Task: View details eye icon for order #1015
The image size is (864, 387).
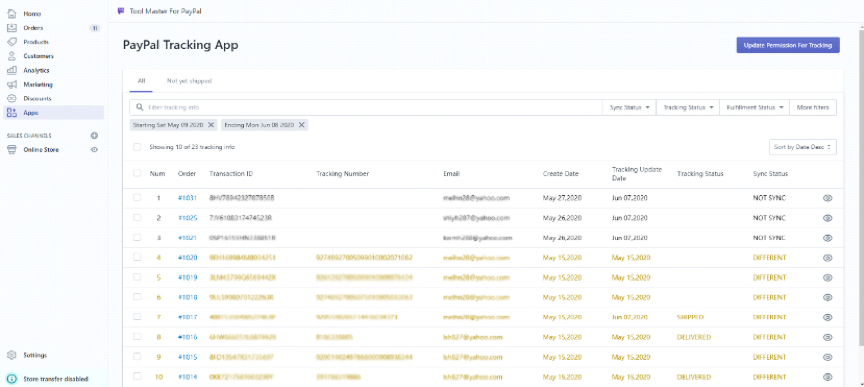Action: [x=827, y=357]
